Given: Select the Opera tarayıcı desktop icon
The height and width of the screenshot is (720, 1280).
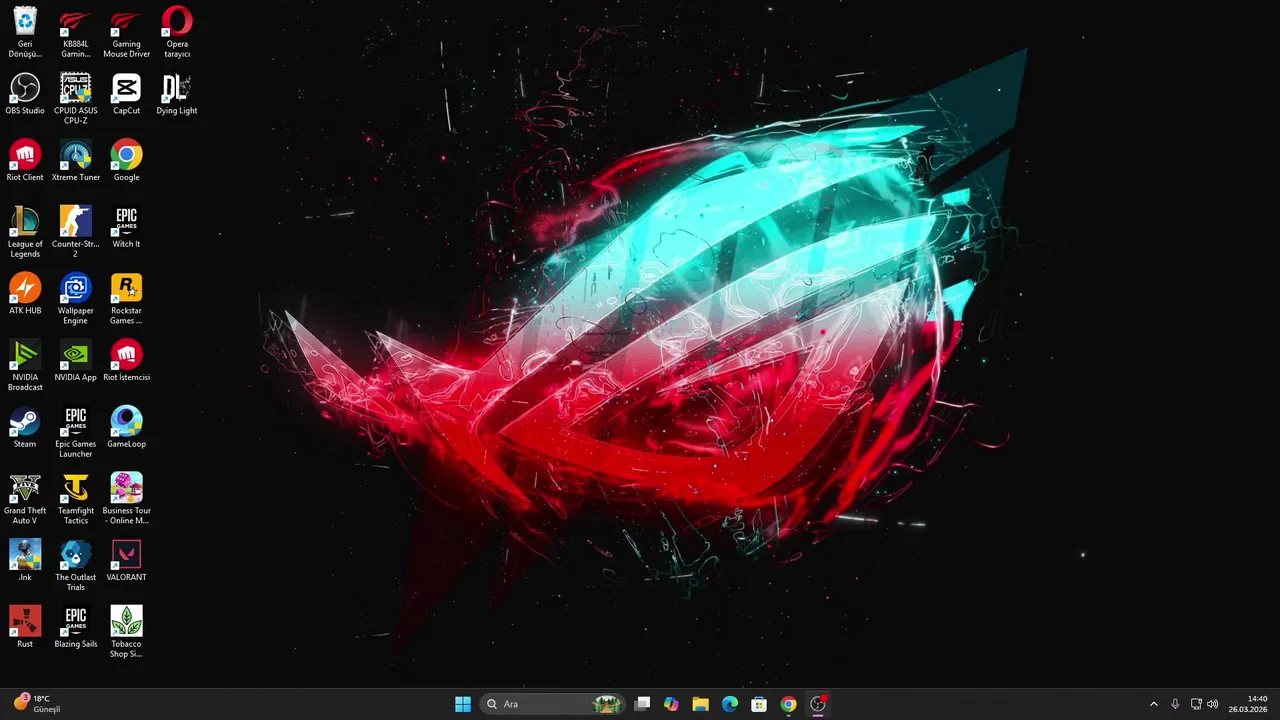Looking at the screenshot, I should coord(177,32).
